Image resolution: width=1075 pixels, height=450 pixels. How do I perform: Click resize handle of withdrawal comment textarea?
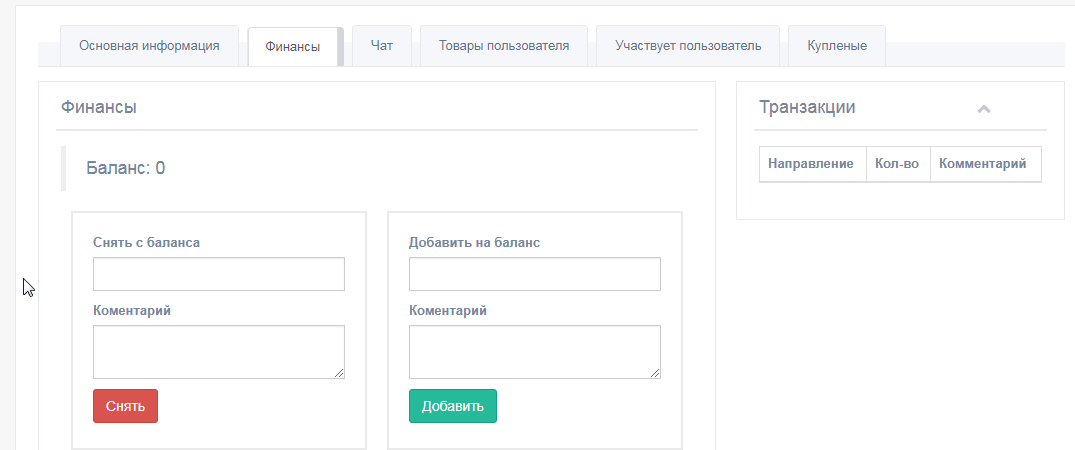340,374
